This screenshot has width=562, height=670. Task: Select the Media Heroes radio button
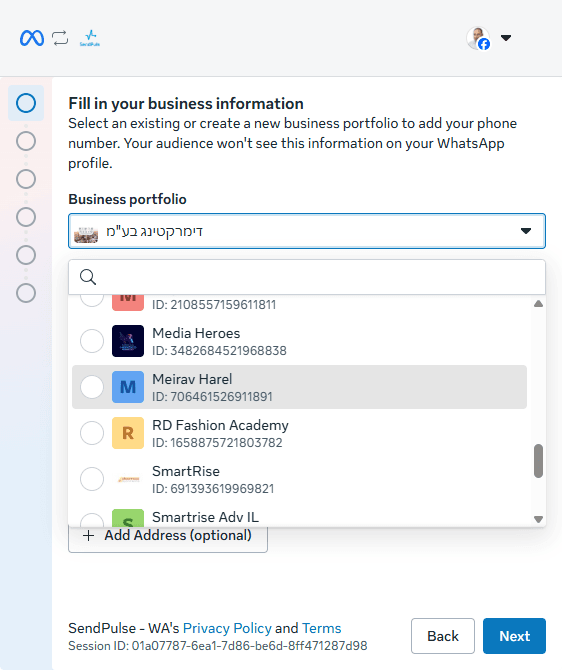pyautogui.click(x=92, y=341)
